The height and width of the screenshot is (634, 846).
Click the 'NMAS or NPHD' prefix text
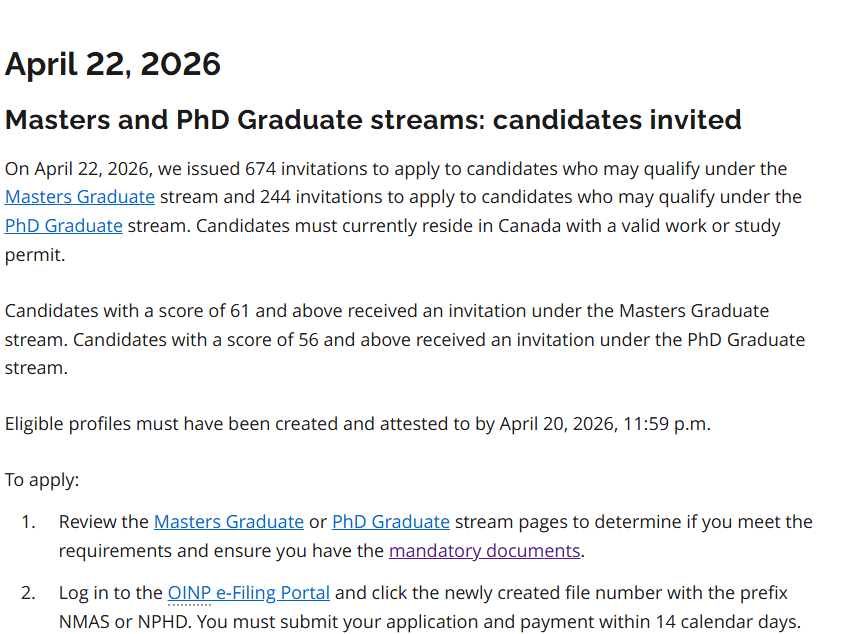click(113, 622)
